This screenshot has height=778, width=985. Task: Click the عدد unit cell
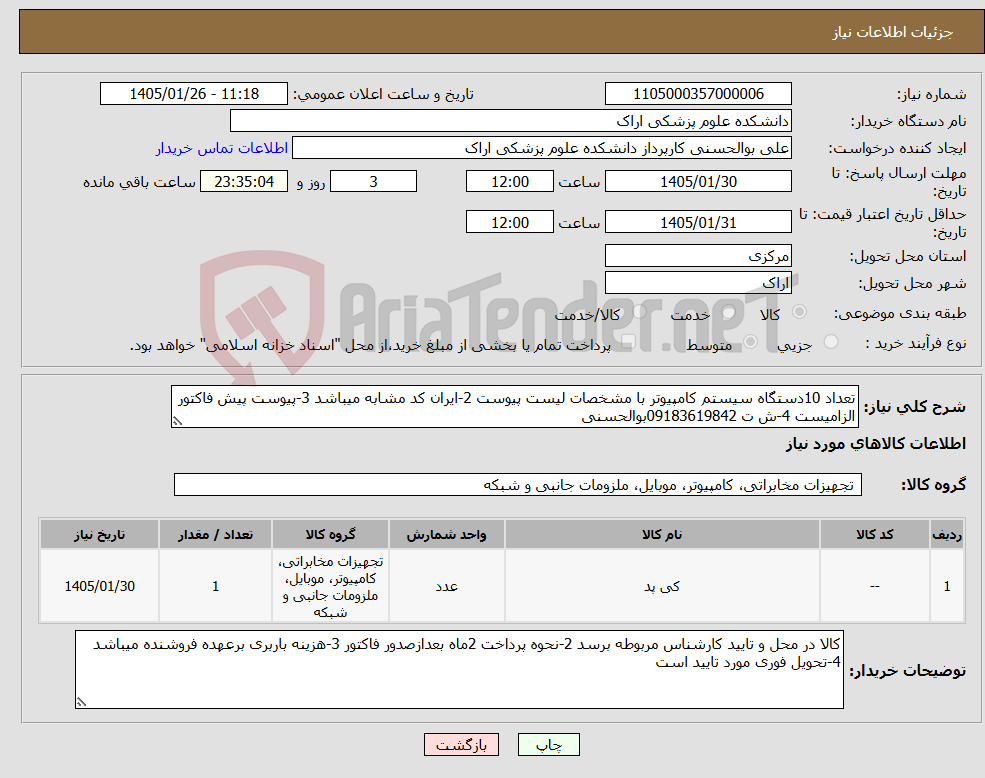pyautogui.click(x=447, y=586)
